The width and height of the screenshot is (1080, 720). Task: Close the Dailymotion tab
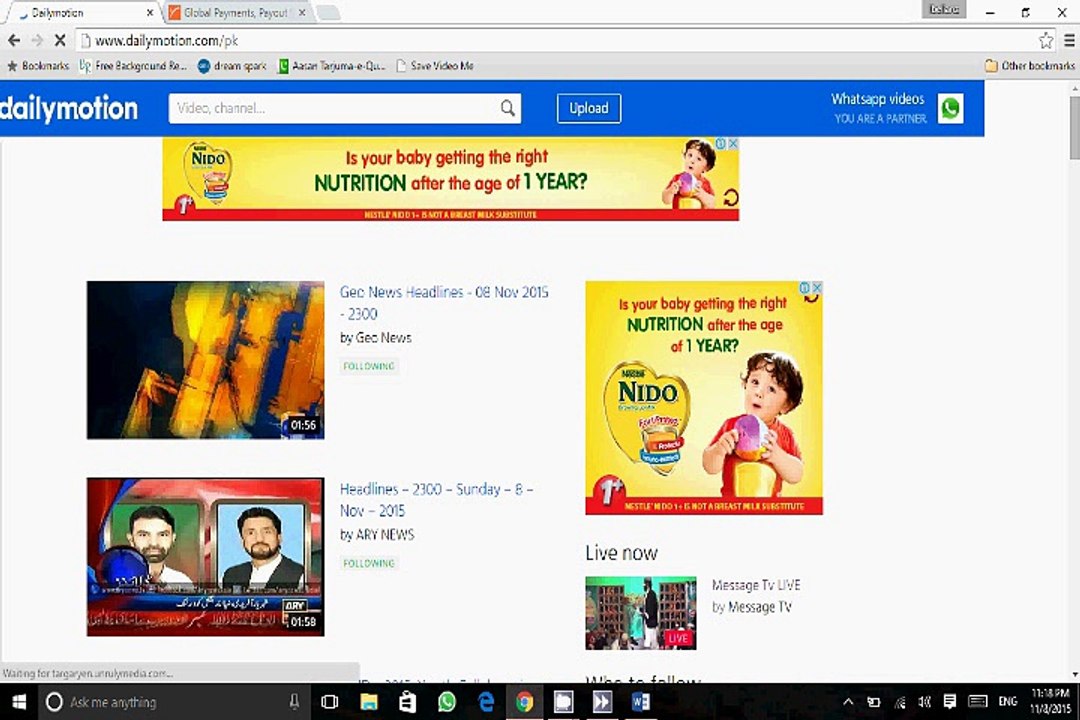[x=149, y=12]
